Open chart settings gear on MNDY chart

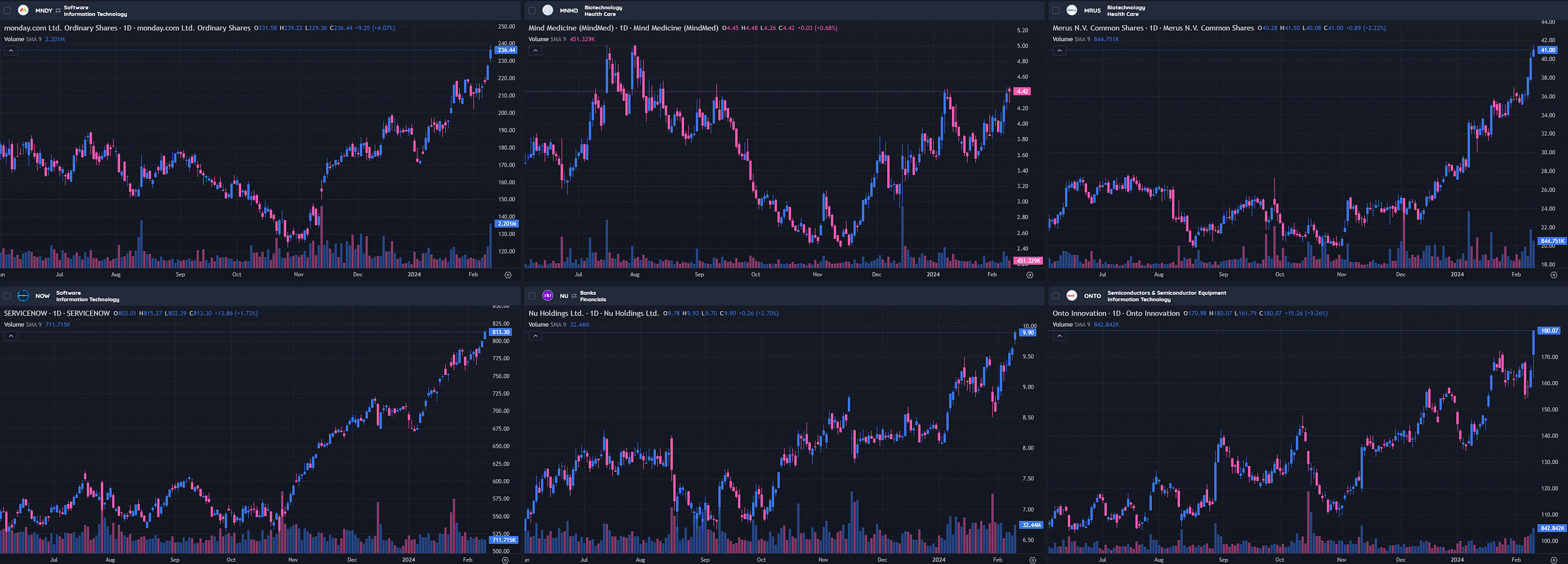point(508,275)
